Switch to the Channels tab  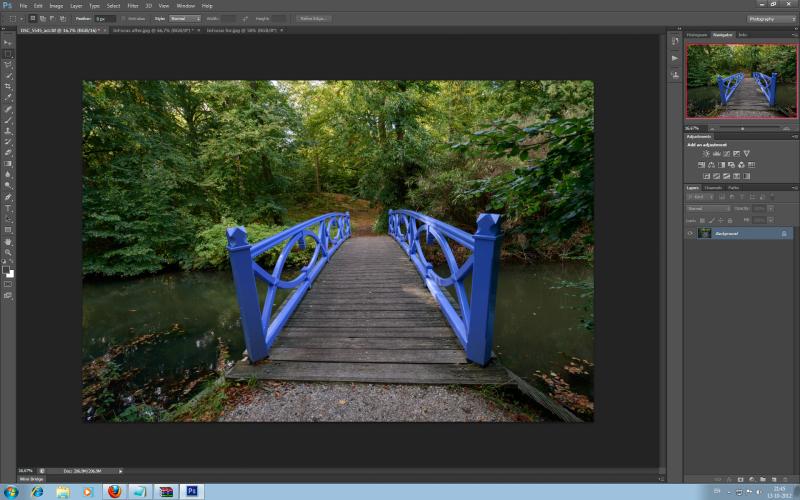click(x=713, y=188)
